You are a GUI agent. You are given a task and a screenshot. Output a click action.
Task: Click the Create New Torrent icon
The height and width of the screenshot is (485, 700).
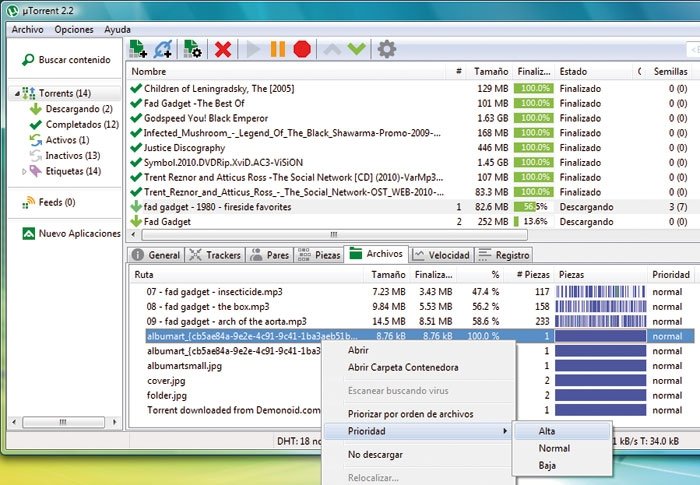pyautogui.click(x=192, y=49)
